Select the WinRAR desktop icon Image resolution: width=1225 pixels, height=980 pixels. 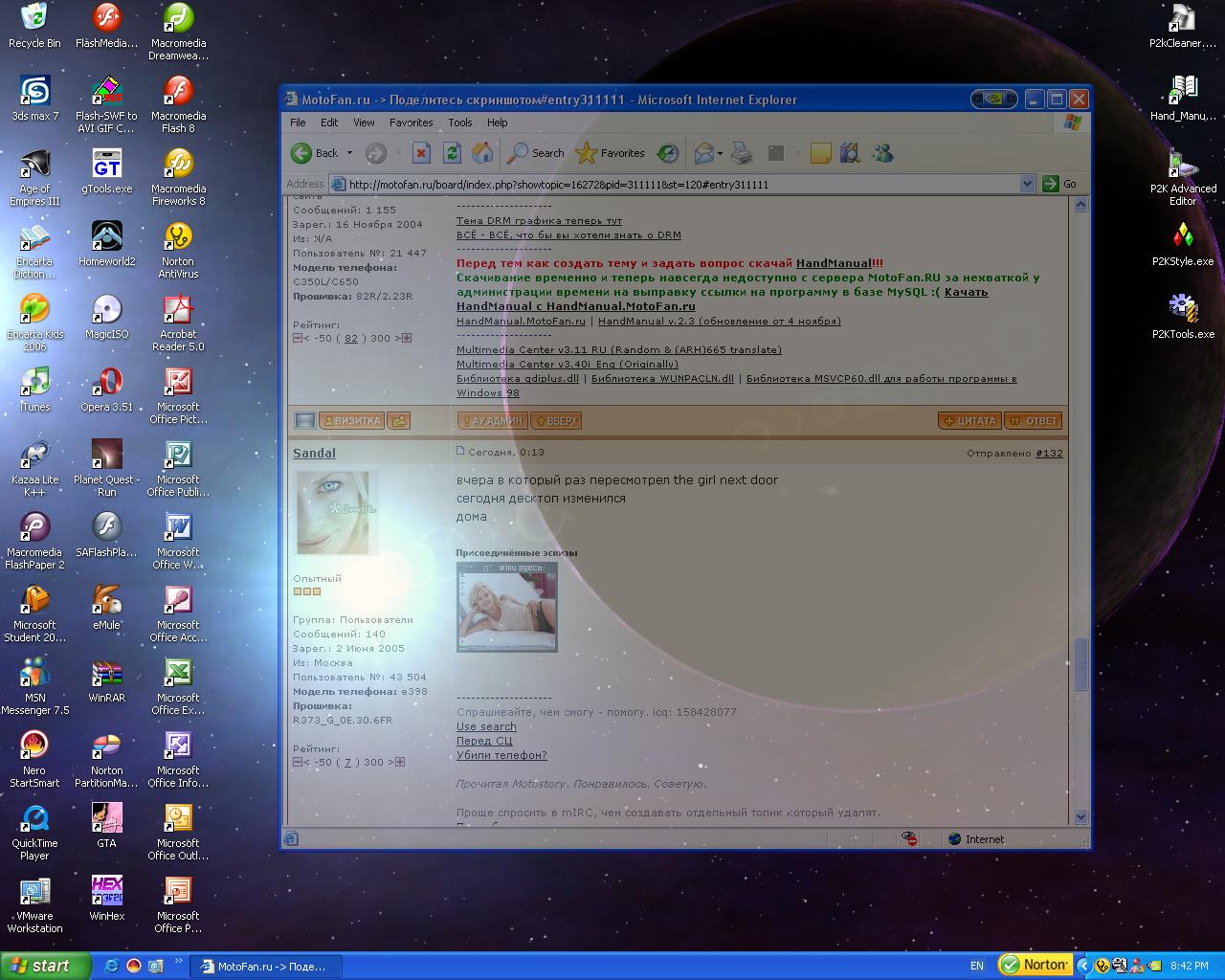tap(106, 680)
